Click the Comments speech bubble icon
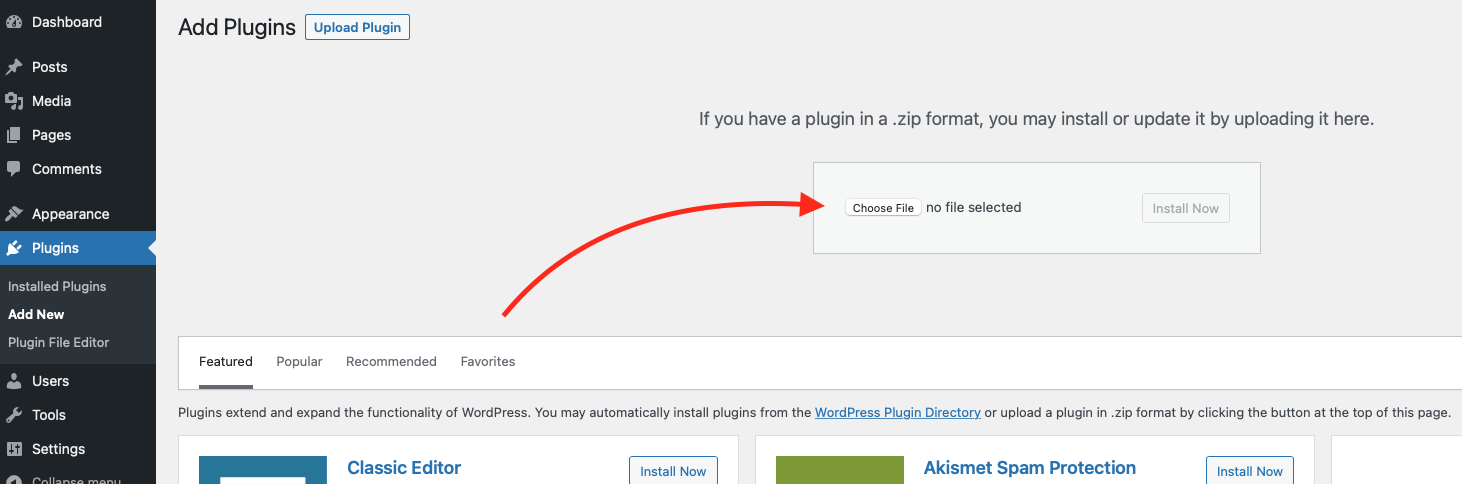This screenshot has height=484, width=1462. [x=14, y=169]
